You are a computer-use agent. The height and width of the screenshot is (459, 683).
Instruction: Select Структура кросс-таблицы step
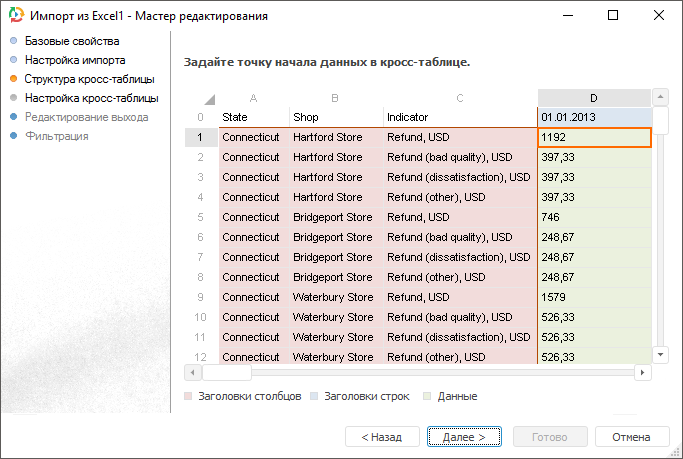89,79
